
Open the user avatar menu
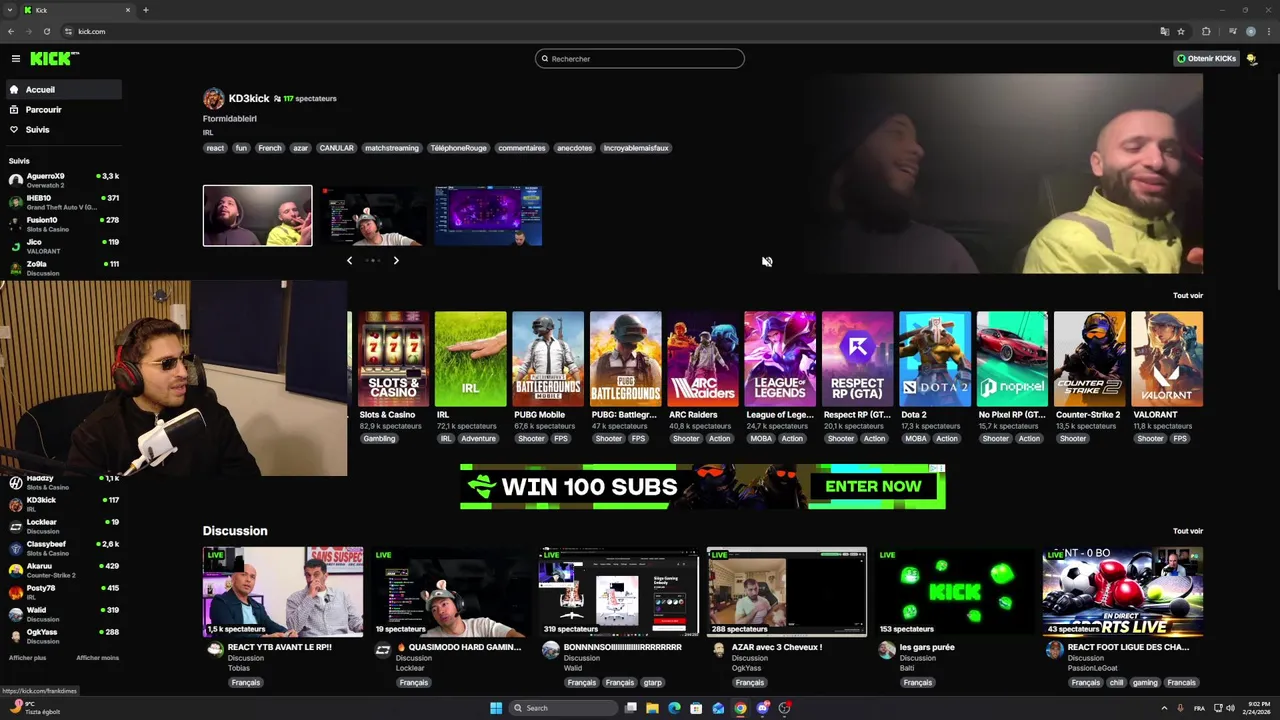click(1252, 59)
